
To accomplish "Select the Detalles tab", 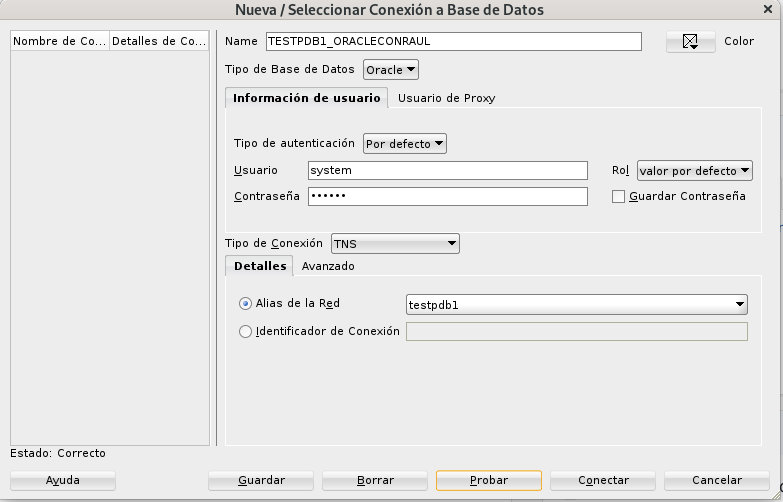I will pyautogui.click(x=260, y=266).
